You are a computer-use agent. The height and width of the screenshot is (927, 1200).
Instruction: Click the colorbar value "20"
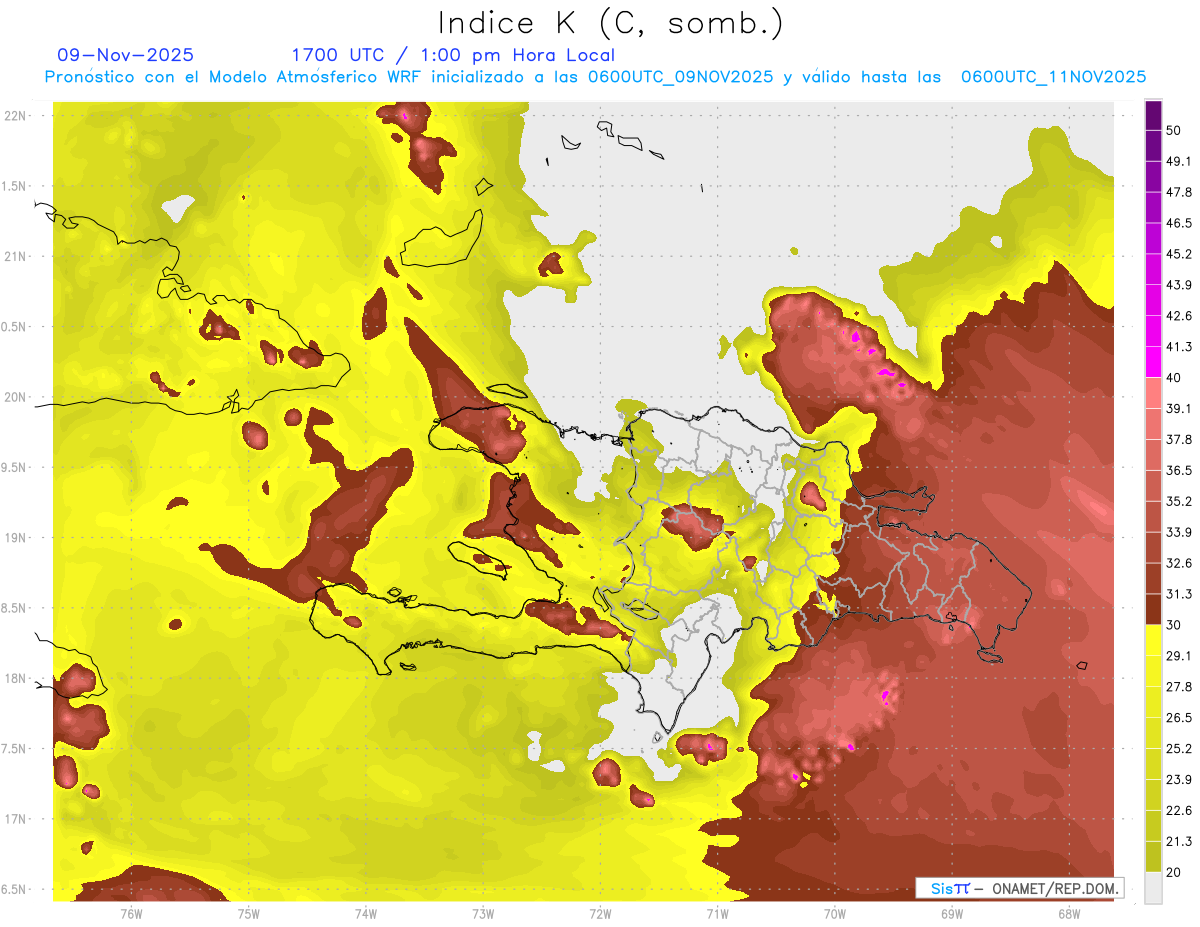point(1174,873)
